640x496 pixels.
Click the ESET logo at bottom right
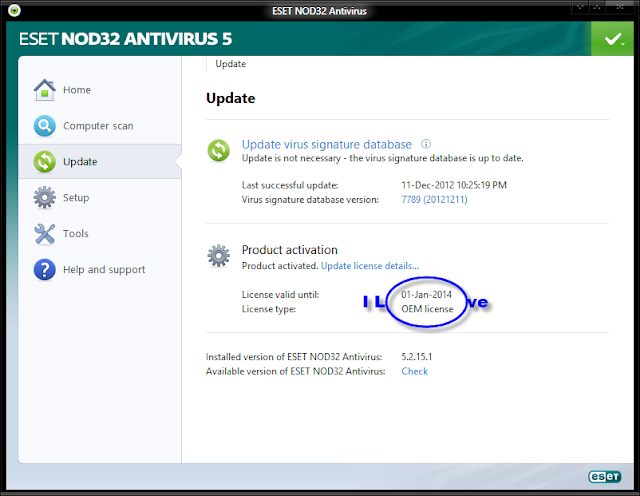pyautogui.click(x=604, y=476)
